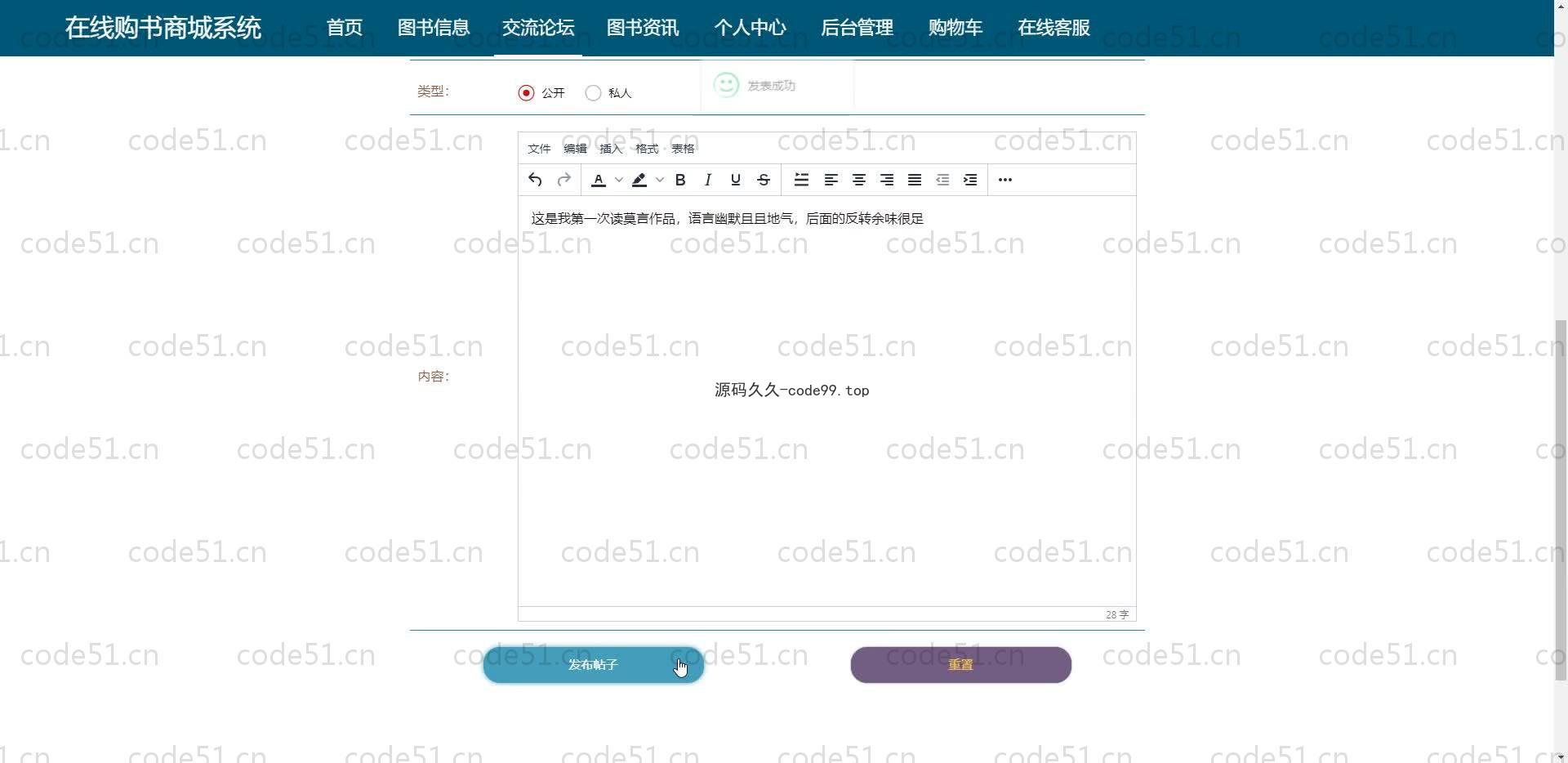Open text color dropdown arrow
This screenshot has height=763, width=1568.
tap(619, 180)
